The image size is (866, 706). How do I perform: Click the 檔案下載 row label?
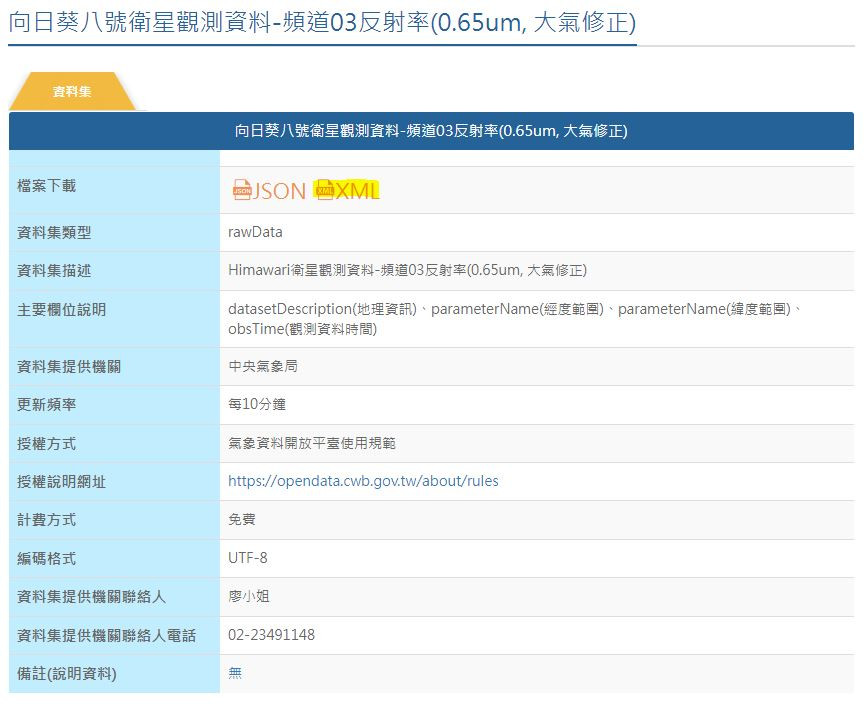[x=46, y=186]
